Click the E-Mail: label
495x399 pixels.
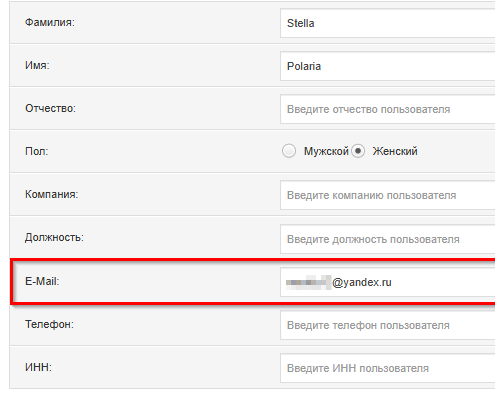(x=42, y=281)
